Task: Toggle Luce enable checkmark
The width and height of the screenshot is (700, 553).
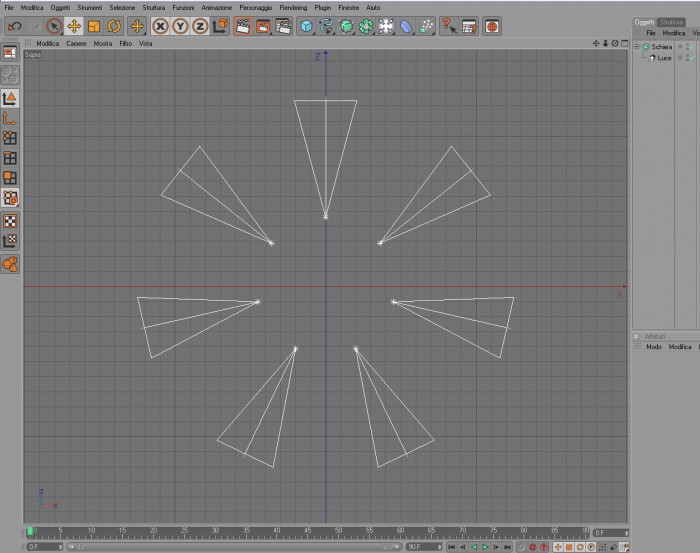Action: click(691, 58)
